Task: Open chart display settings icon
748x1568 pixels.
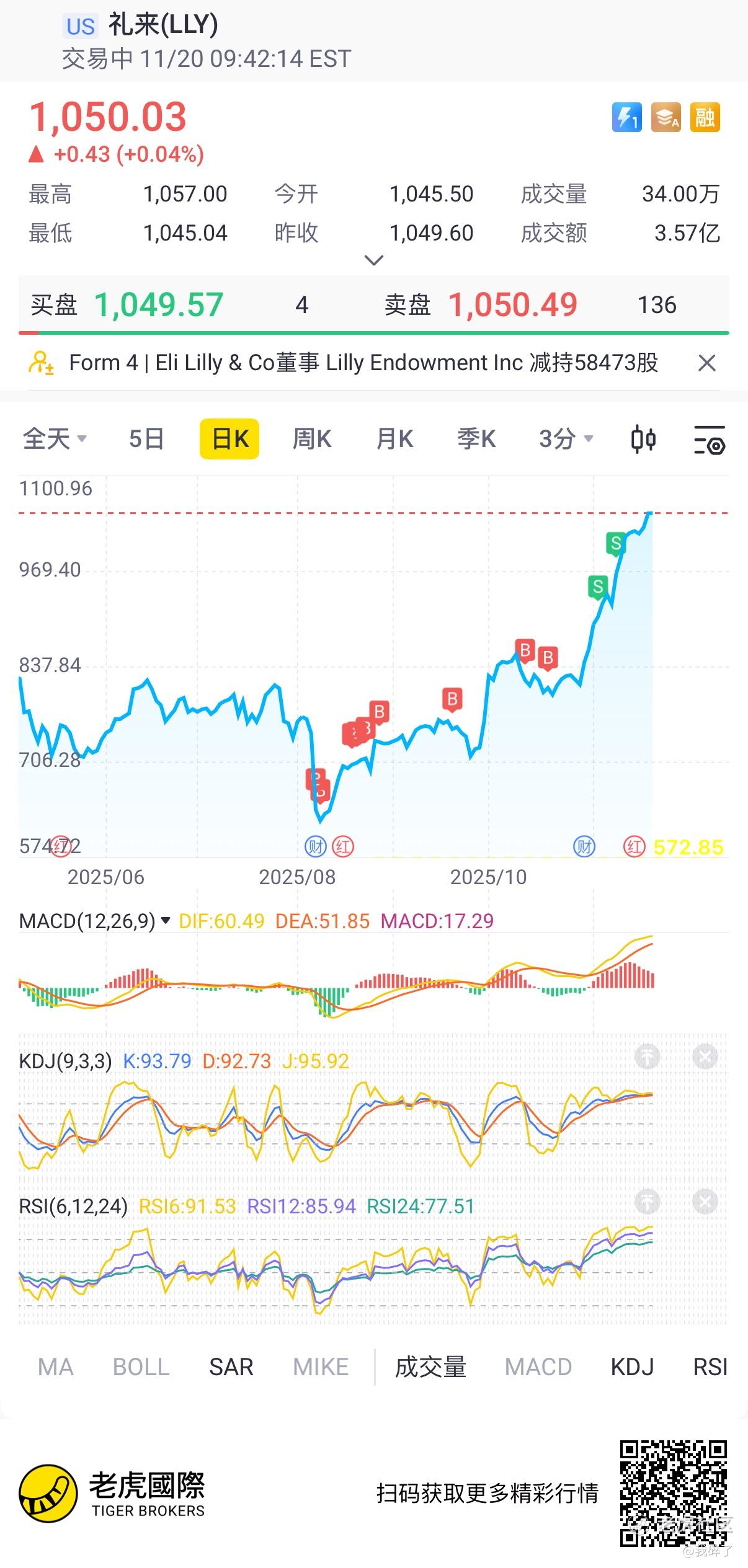Action: (x=709, y=440)
